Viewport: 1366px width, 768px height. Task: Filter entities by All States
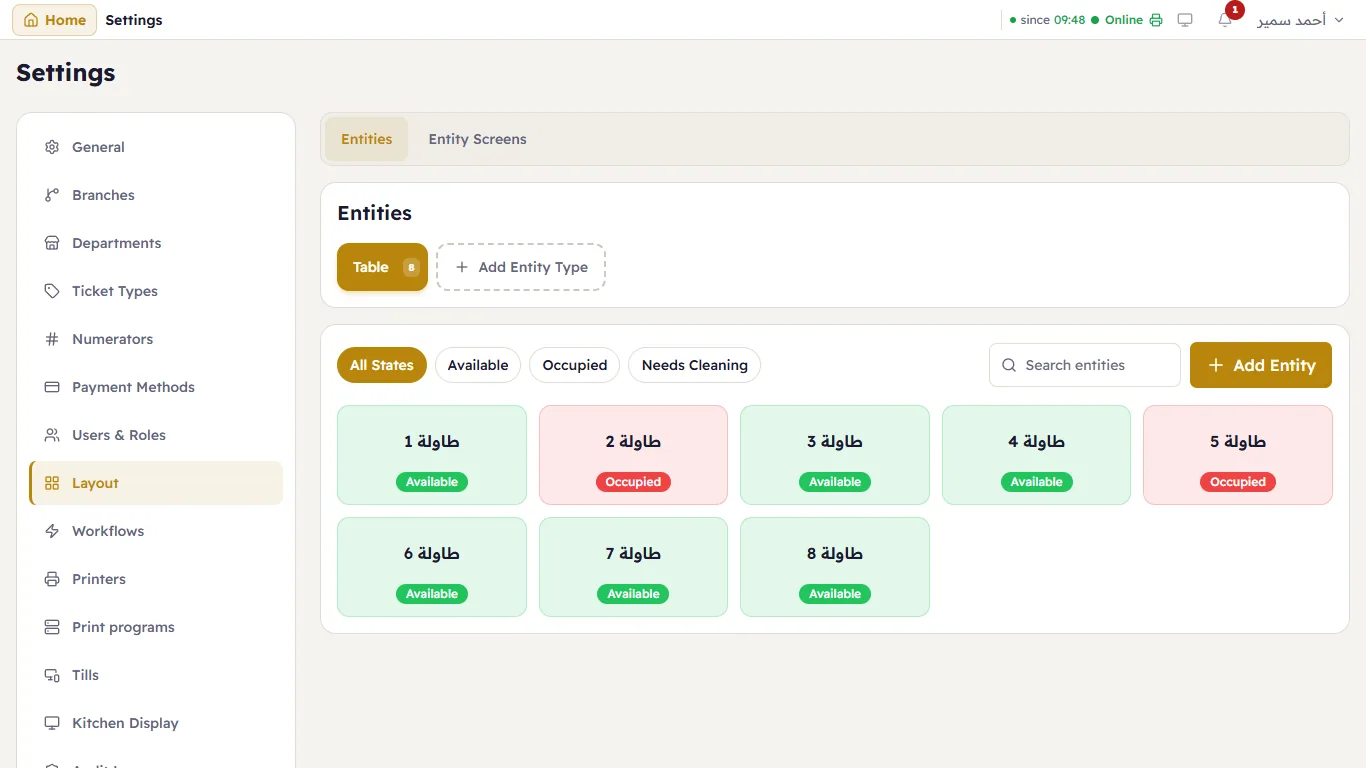click(382, 365)
